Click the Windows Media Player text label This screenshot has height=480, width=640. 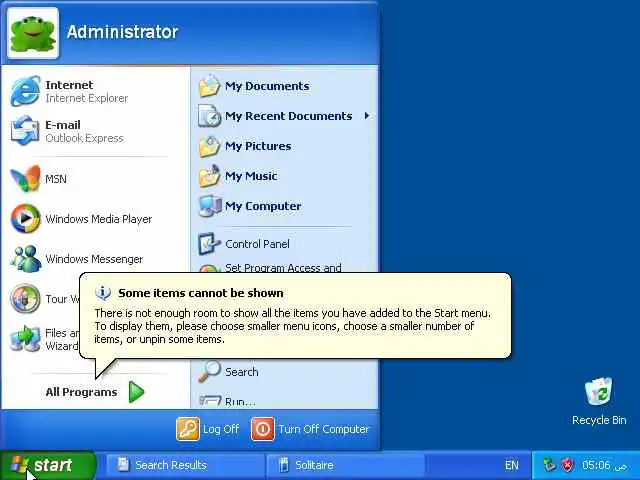coord(98,219)
